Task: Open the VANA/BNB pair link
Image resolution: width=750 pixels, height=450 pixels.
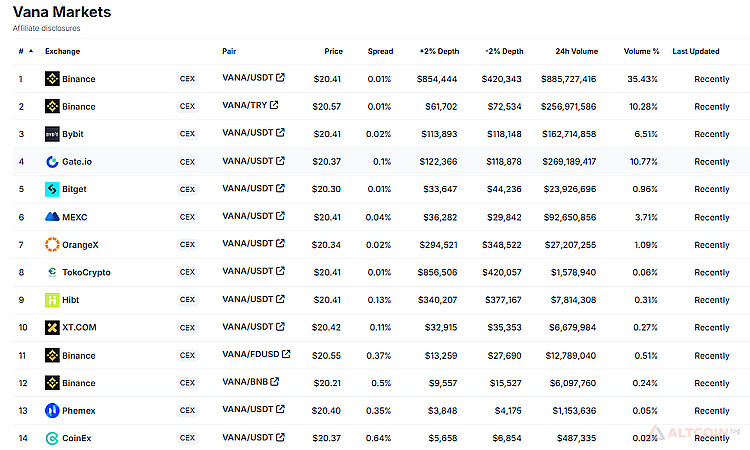Action: coord(245,382)
